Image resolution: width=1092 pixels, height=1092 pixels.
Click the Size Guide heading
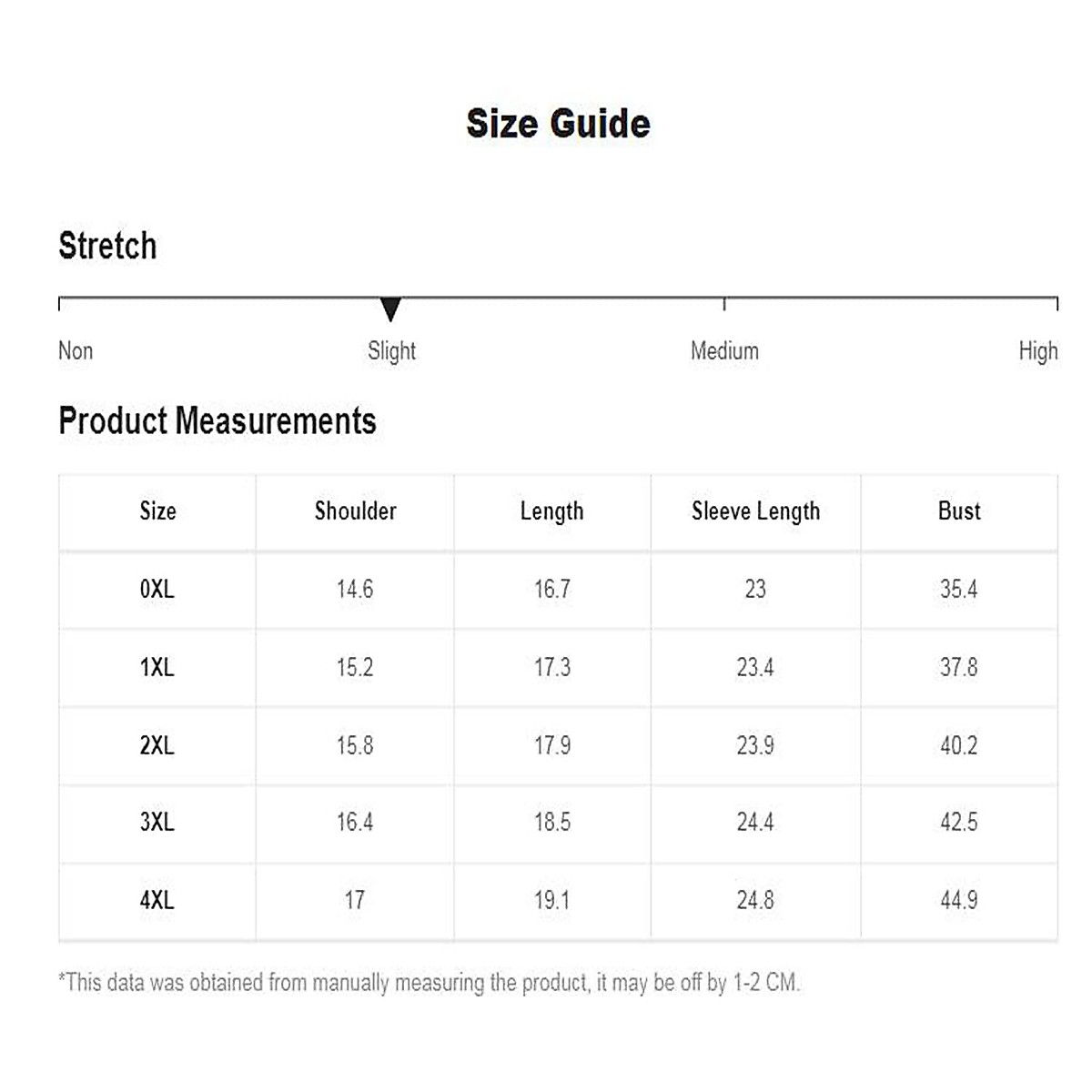[x=558, y=124]
